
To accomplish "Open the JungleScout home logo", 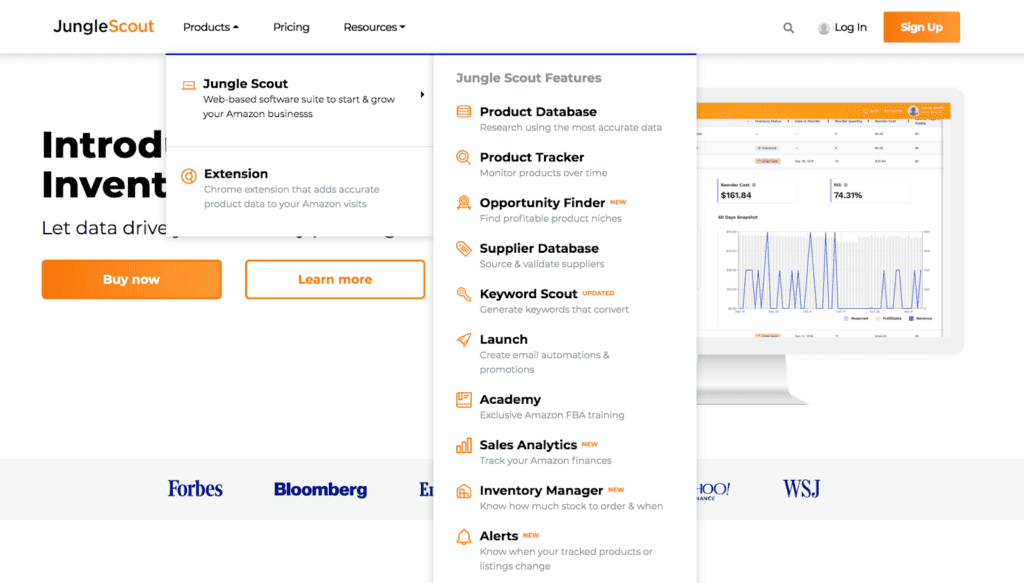I will pyautogui.click(x=104, y=27).
